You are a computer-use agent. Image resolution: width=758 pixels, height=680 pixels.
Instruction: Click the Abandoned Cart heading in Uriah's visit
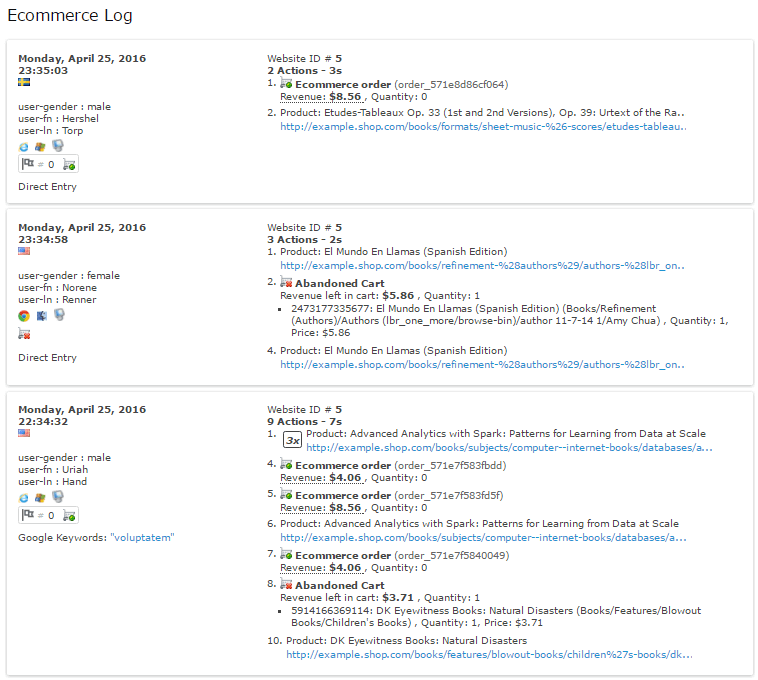click(x=339, y=585)
